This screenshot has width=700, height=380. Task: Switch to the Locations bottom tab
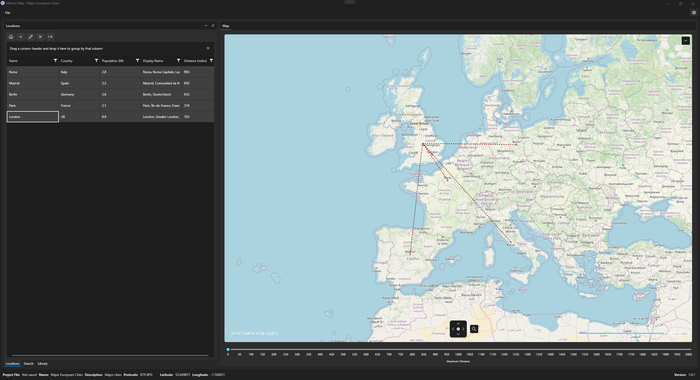click(12, 363)
